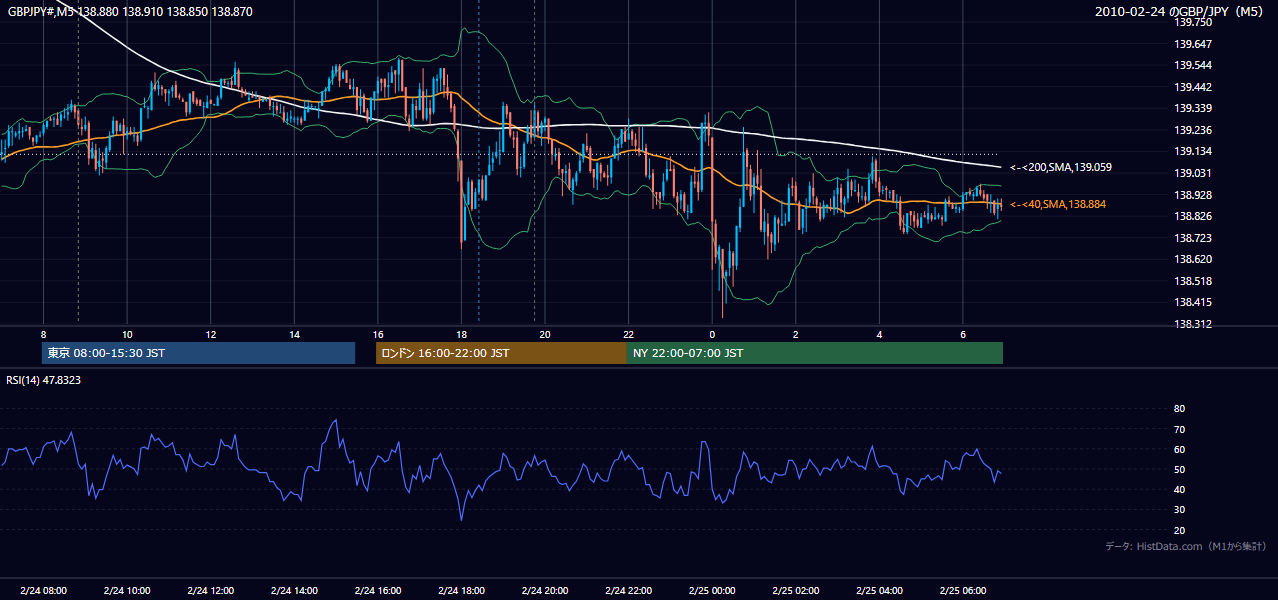The width and height of the screenshot is (1278, 600).
Task: Click hour label 12 under price chart
Action: click(x=211, y=334)
